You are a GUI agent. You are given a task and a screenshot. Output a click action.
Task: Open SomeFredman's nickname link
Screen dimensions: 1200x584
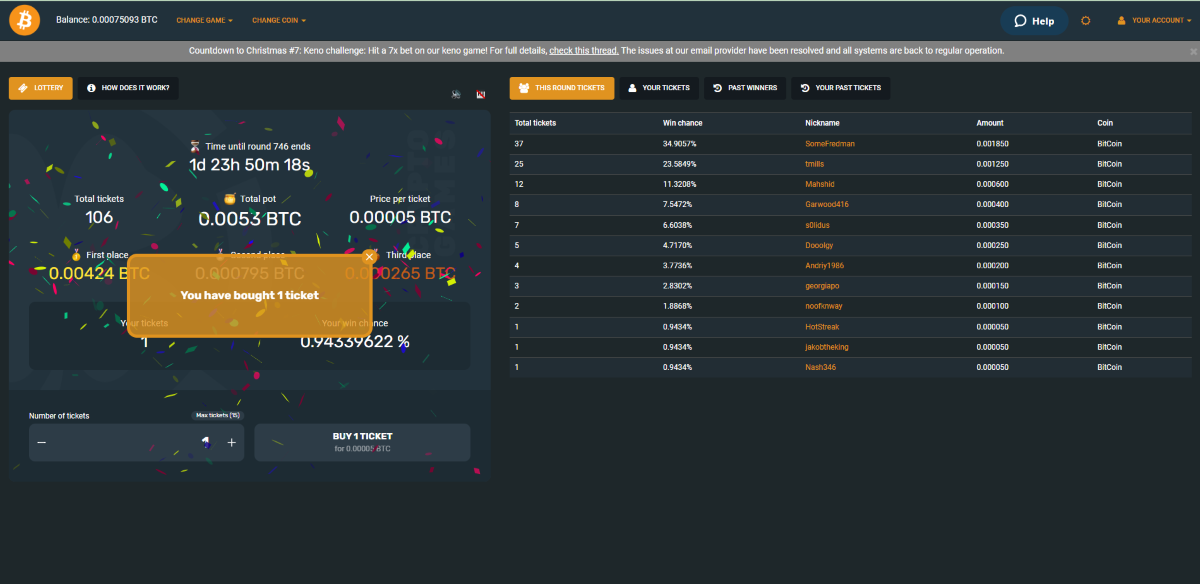pyautogui.click(x=830, y=144)
